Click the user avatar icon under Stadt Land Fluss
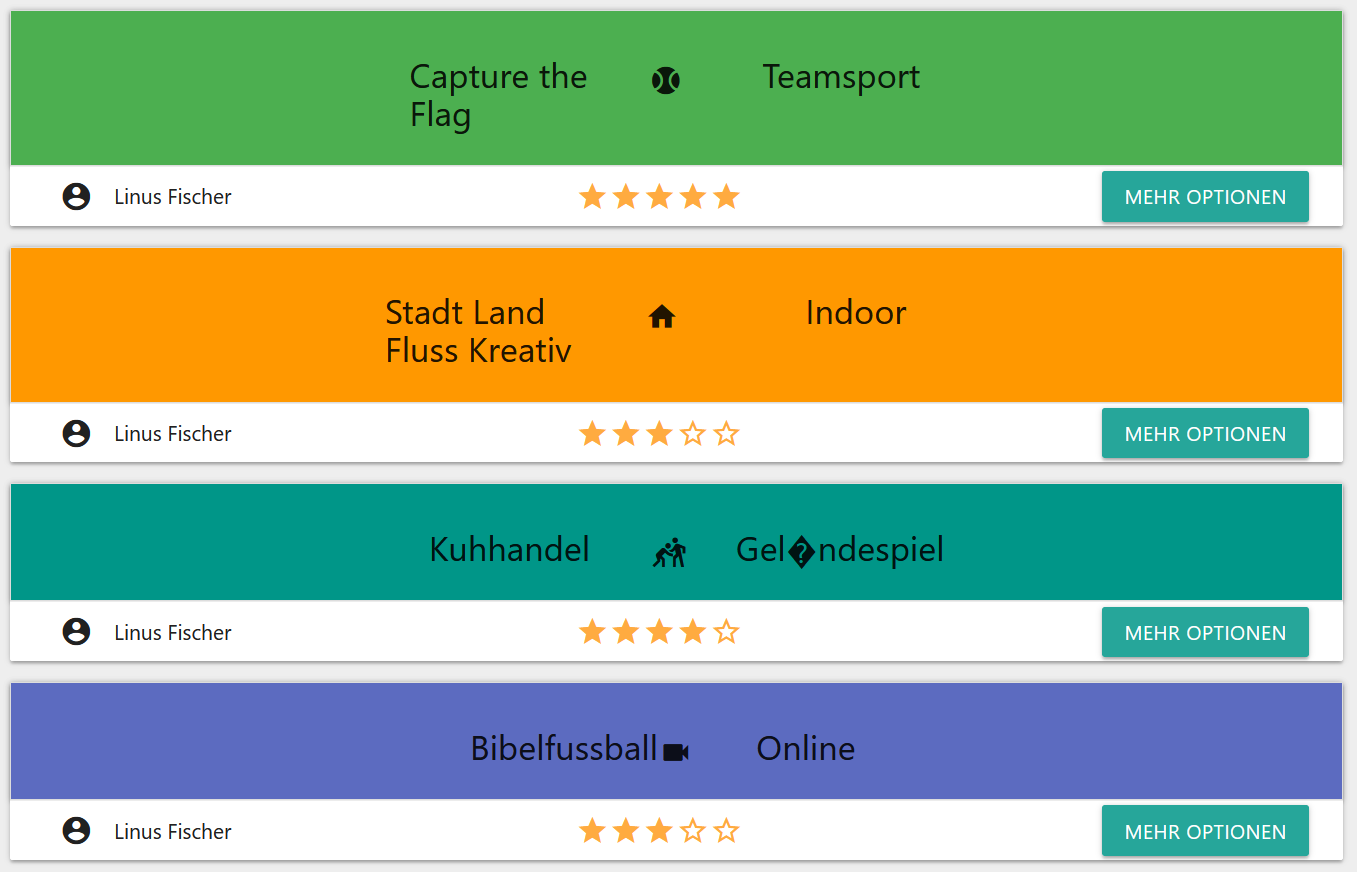 pyautogui.click(x=76, y=434)
